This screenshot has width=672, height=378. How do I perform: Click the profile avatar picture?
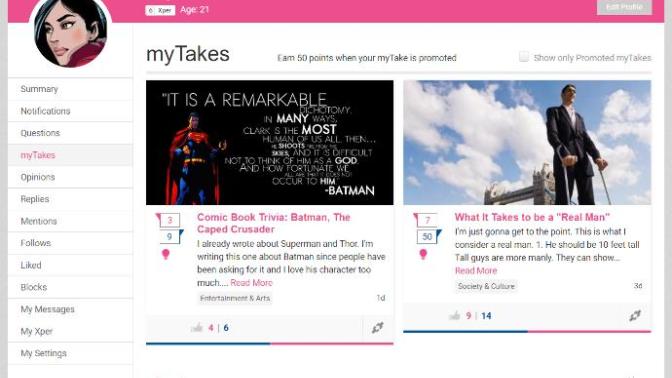pos(71,32)
